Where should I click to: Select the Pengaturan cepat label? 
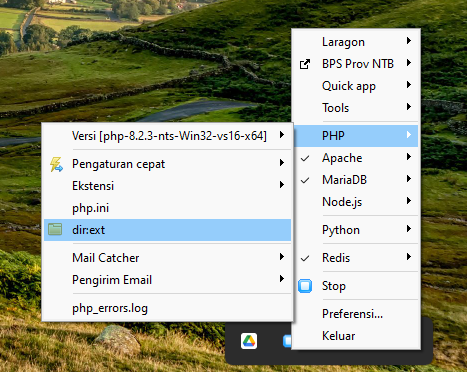119,164
